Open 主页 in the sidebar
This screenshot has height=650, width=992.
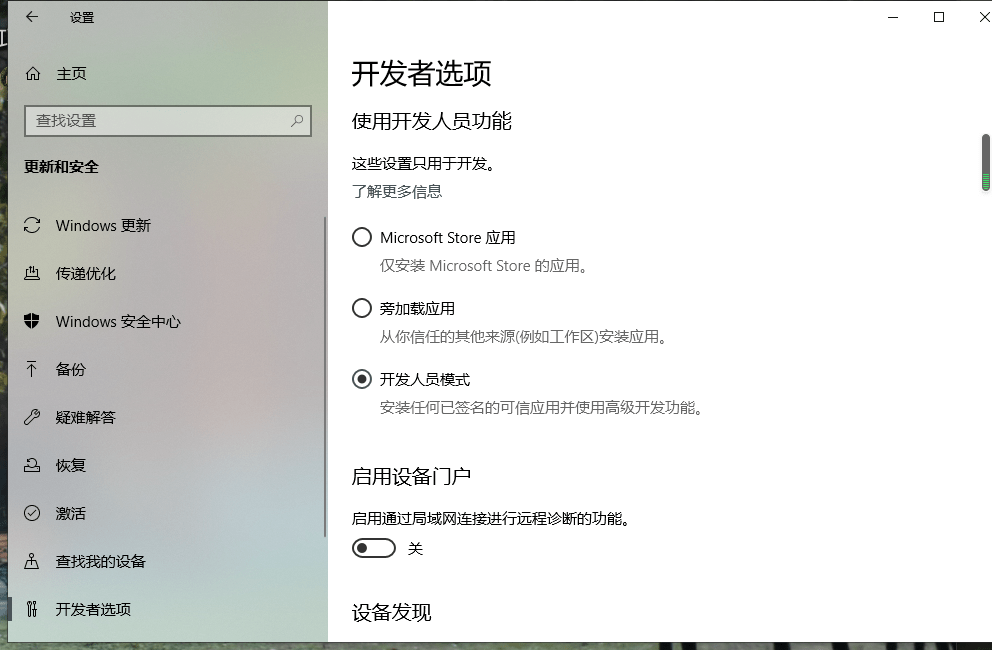tap(168, 74)
